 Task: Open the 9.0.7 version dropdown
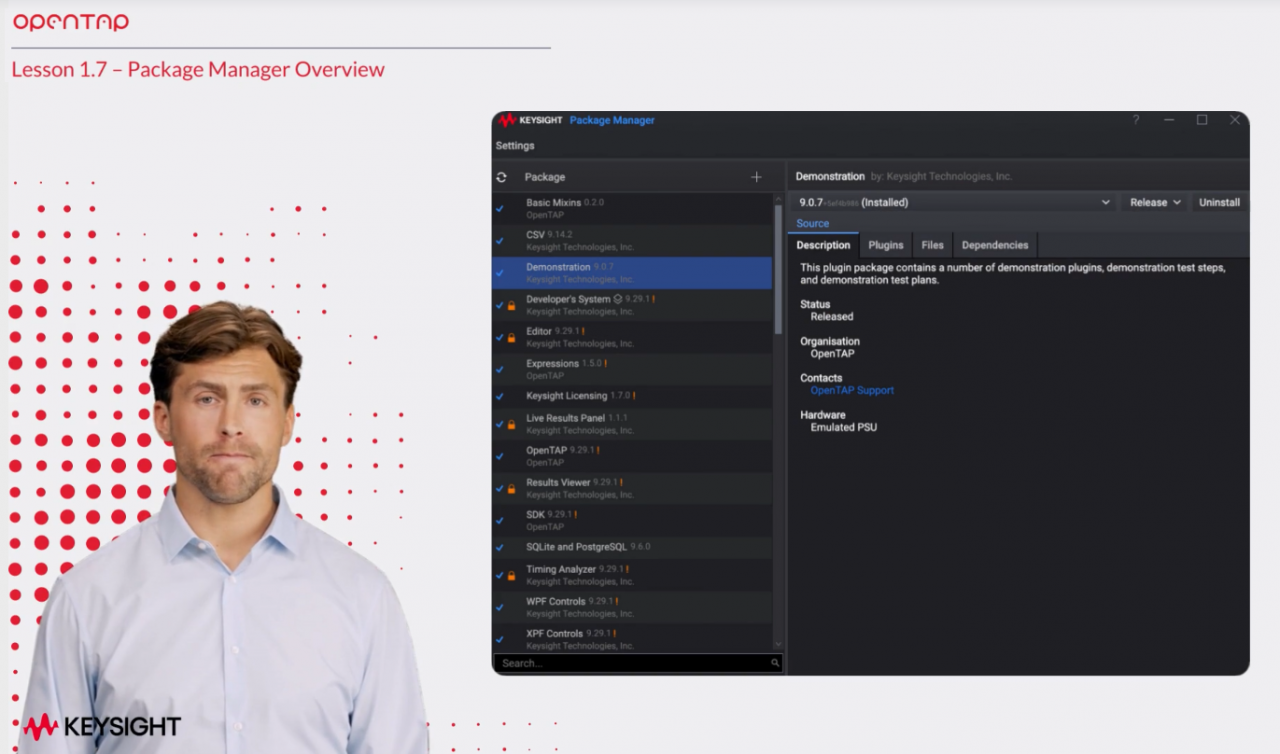(954, 202)
